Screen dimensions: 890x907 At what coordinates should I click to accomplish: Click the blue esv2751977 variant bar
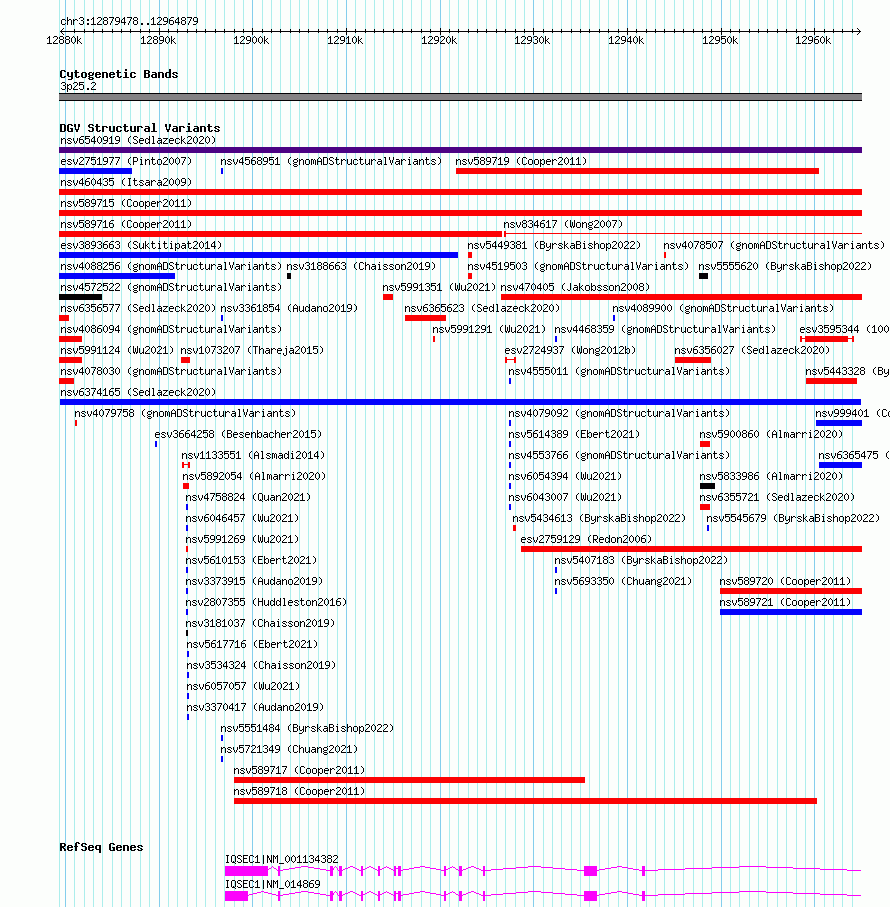point(96,171)
